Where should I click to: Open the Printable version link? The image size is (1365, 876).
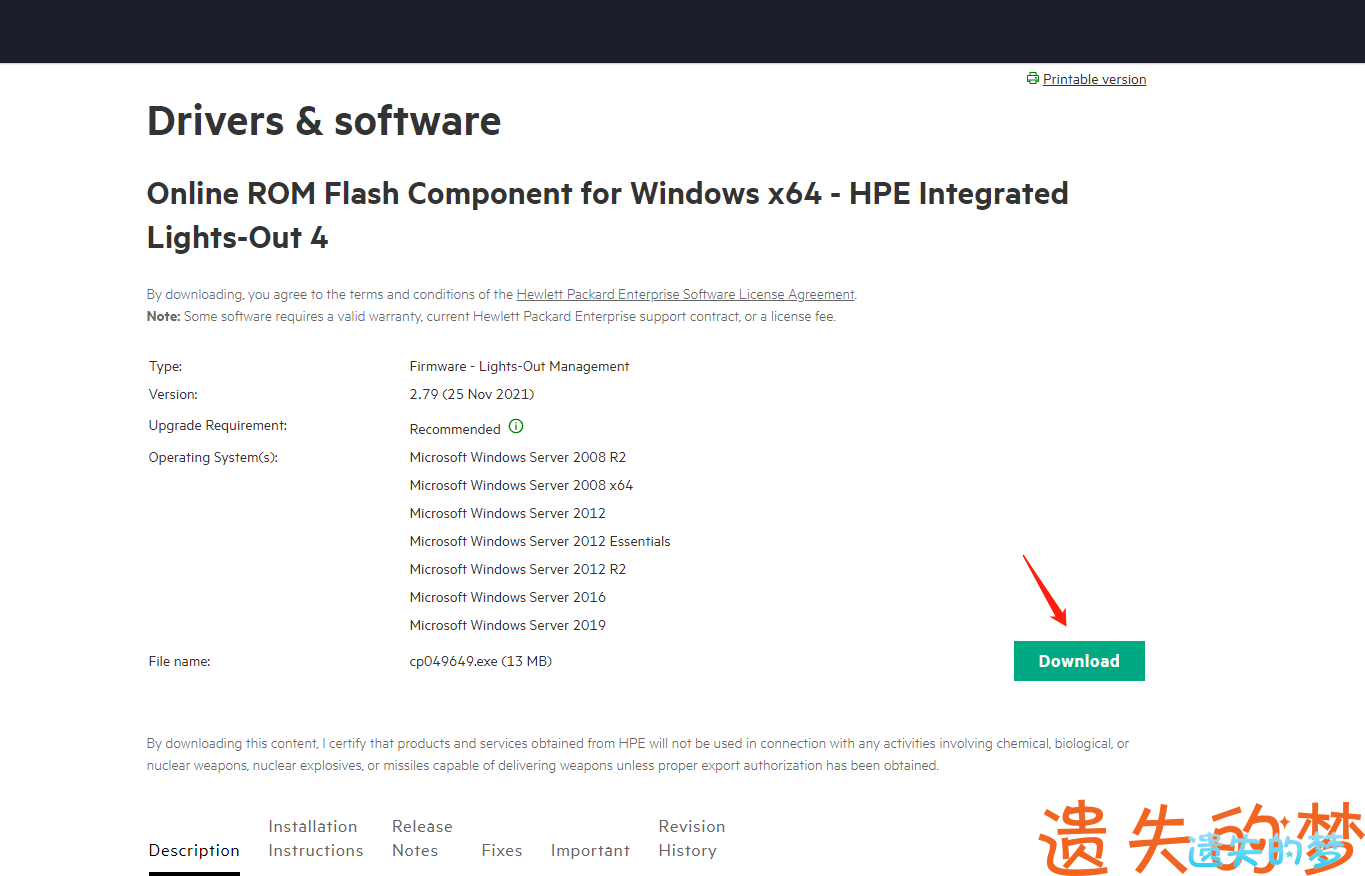(x=1094, y=79)
